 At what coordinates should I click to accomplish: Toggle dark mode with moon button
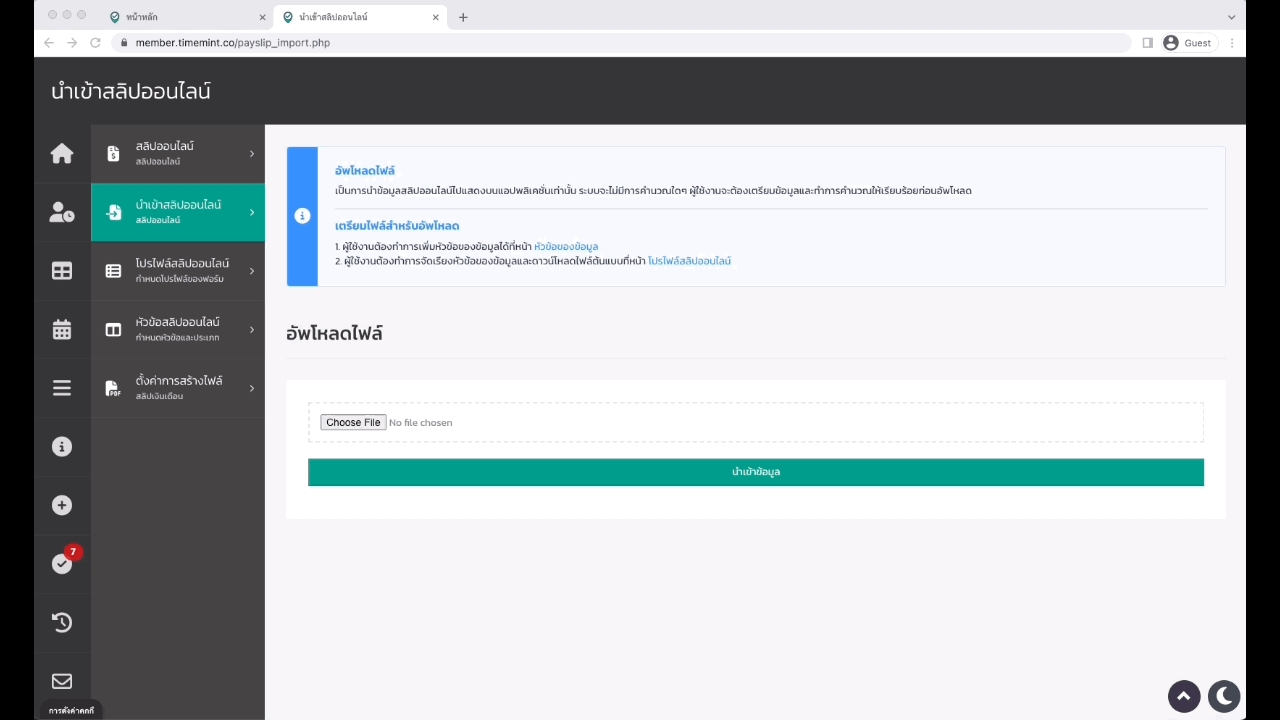(x=1224, y=696)
